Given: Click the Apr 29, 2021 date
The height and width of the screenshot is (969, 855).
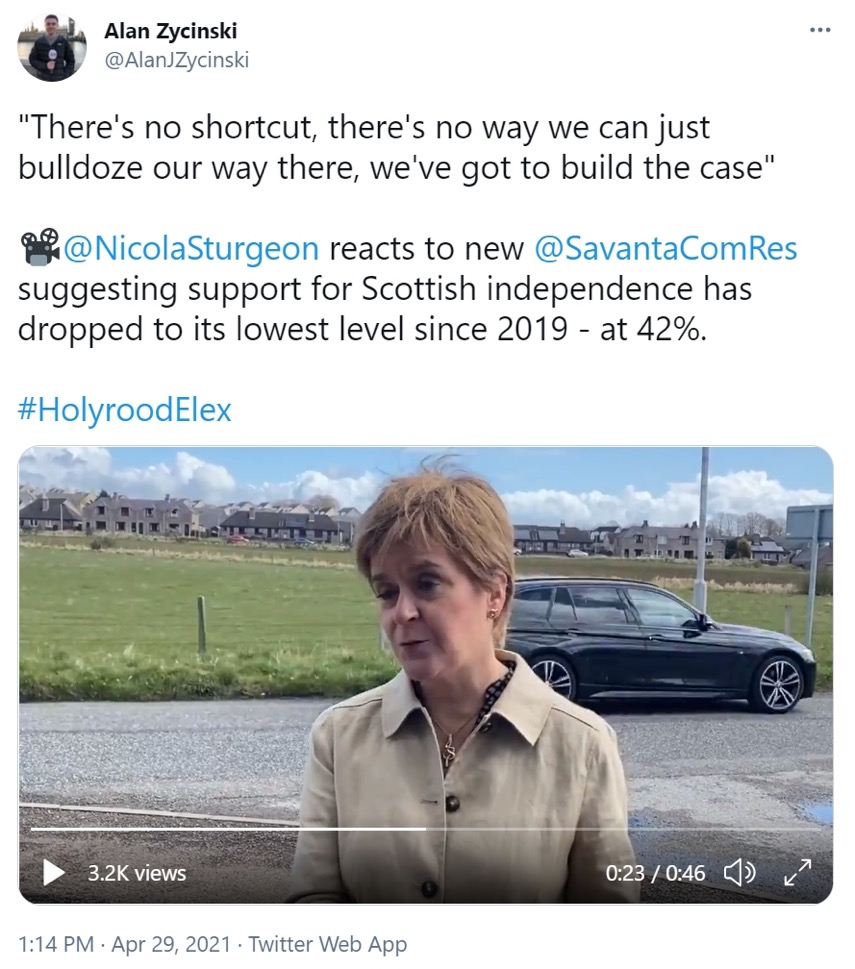Looking at the screenshot, I should tap(173, 943).
